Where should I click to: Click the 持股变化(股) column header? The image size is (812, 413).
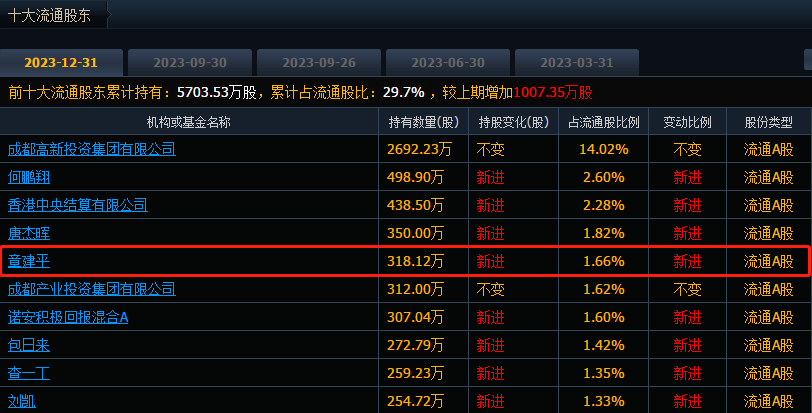514,122
